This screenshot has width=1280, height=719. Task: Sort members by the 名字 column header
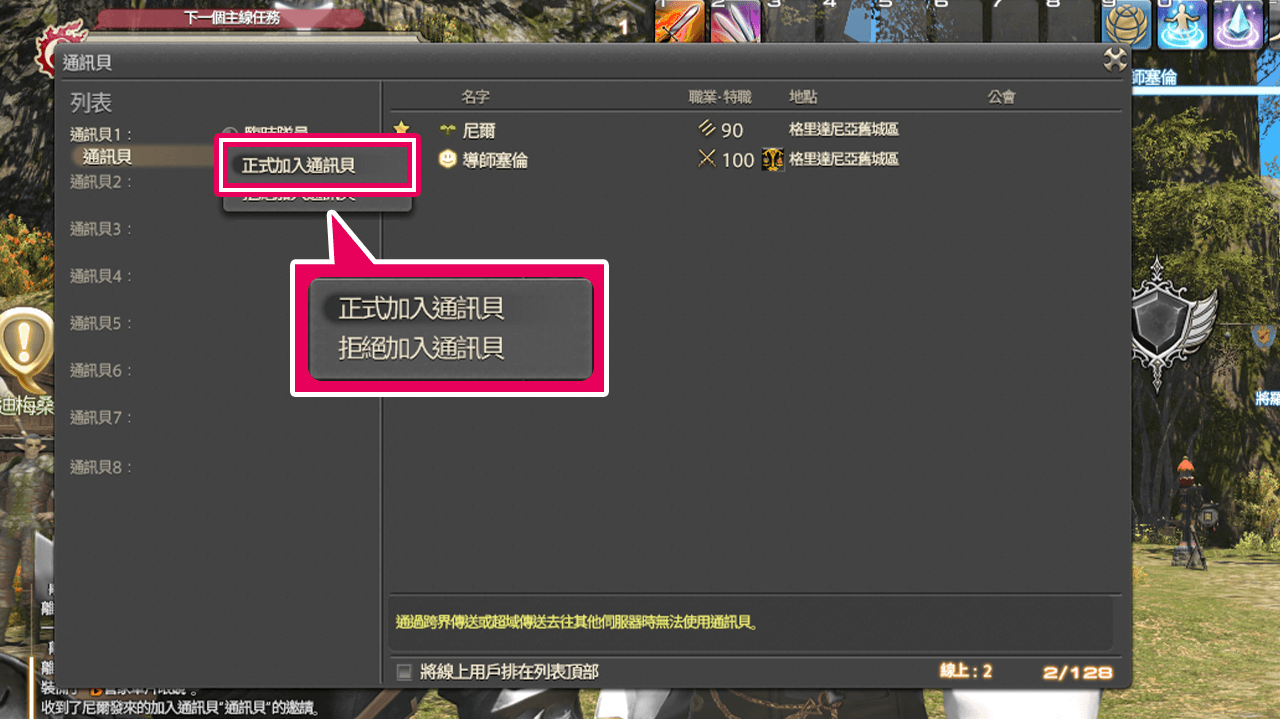(475, 97)
